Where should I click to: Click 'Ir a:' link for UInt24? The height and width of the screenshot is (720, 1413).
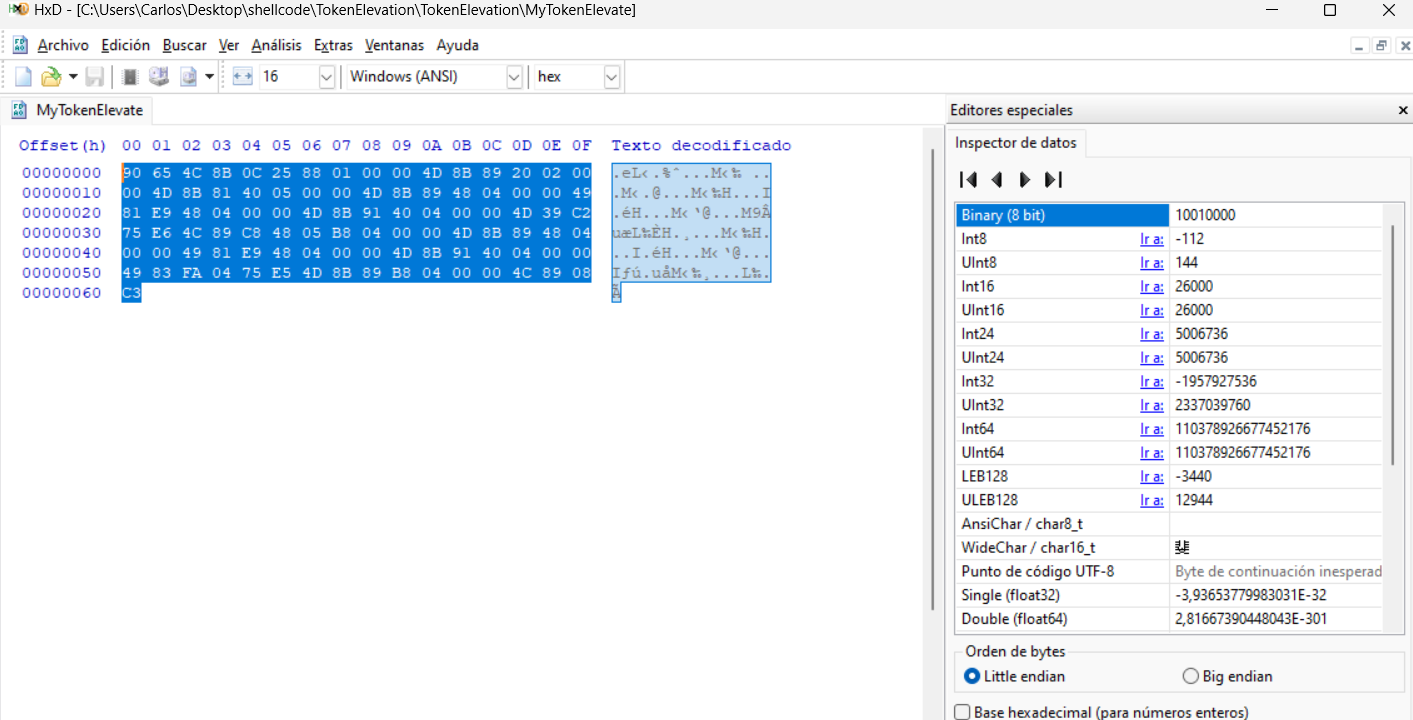[1151, 358]
